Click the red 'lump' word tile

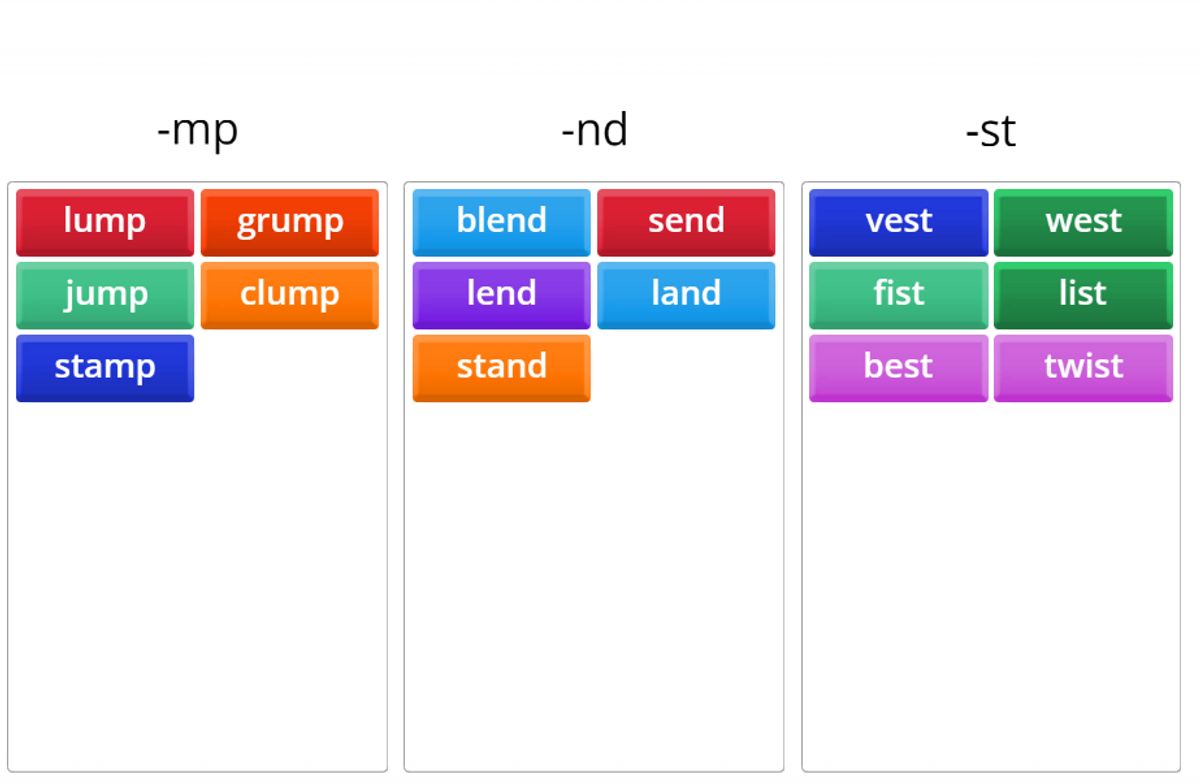click(105, 222)
